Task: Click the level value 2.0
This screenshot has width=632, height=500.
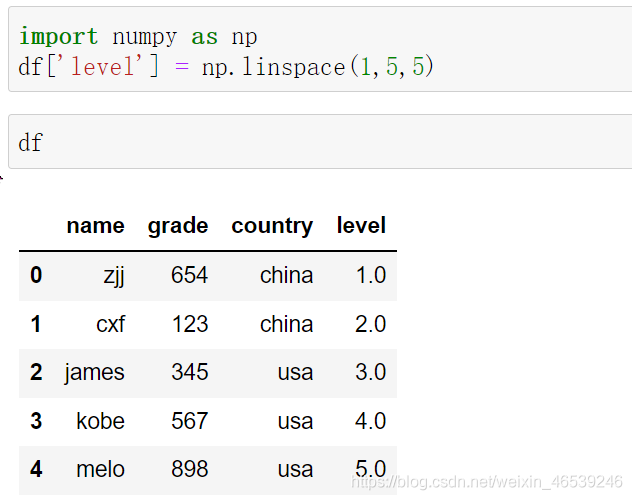Action: click(370, 324)
